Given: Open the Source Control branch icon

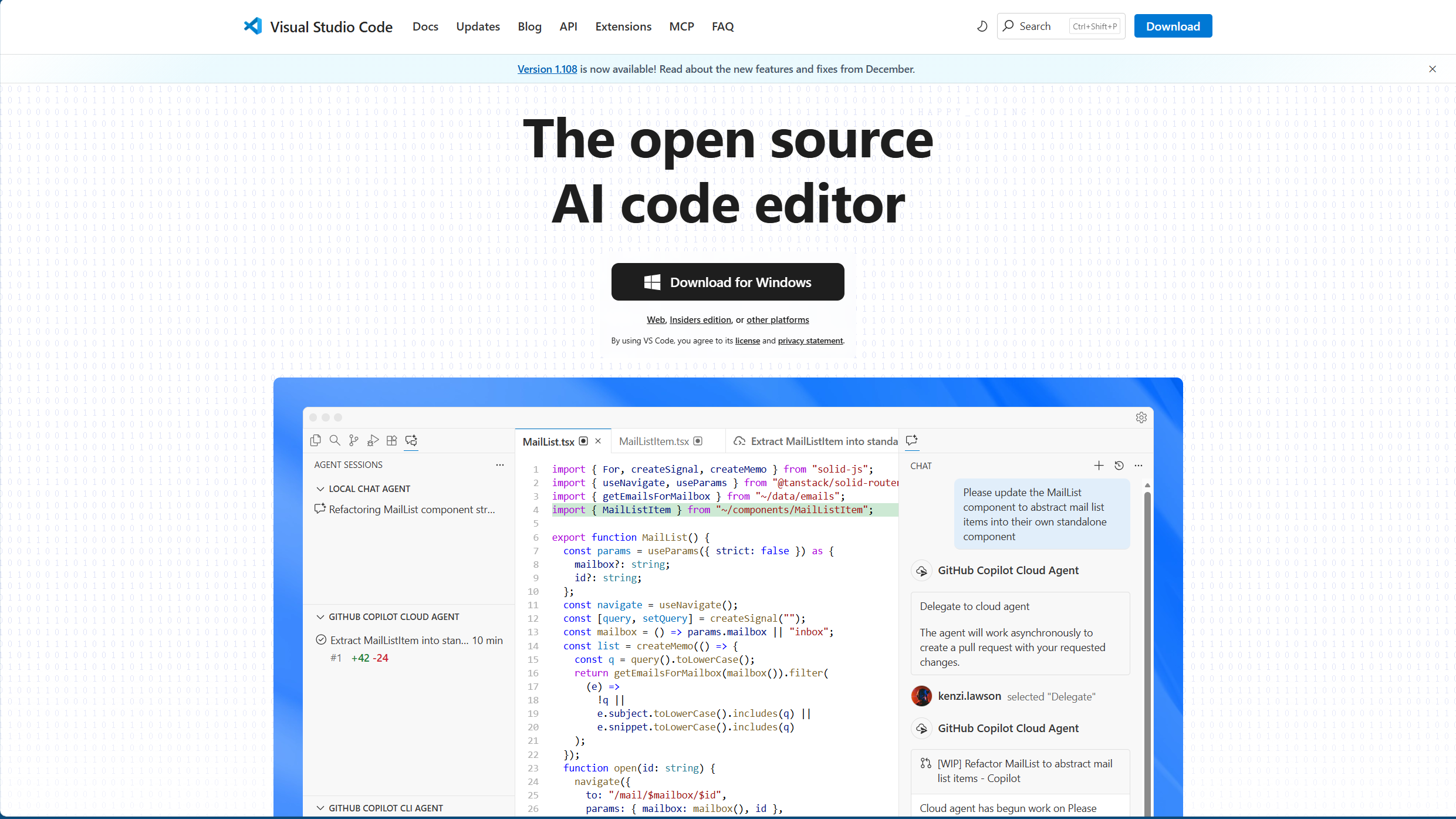Looking at the screenshot, I should click(353, 440).
